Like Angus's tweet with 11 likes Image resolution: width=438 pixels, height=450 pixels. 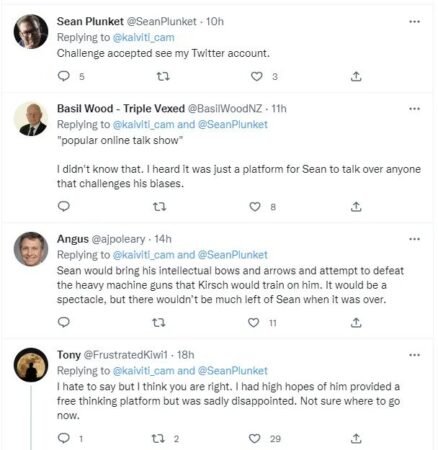click(254, 323)
